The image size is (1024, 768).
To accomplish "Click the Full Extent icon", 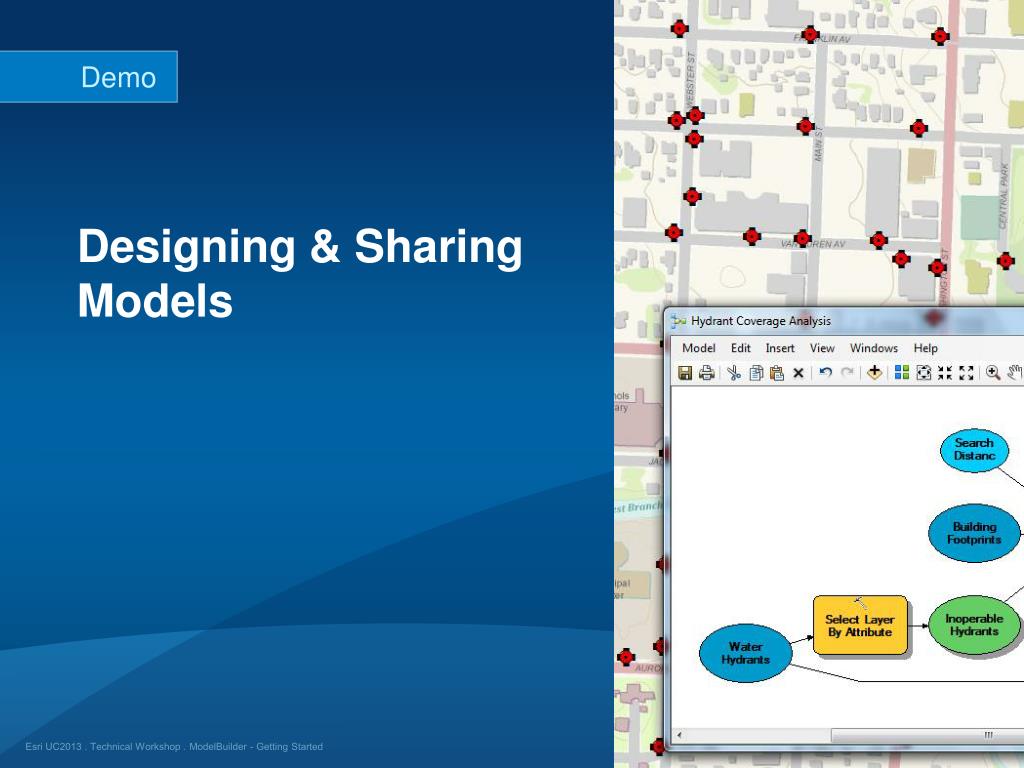I will click(x=923, y=373).
